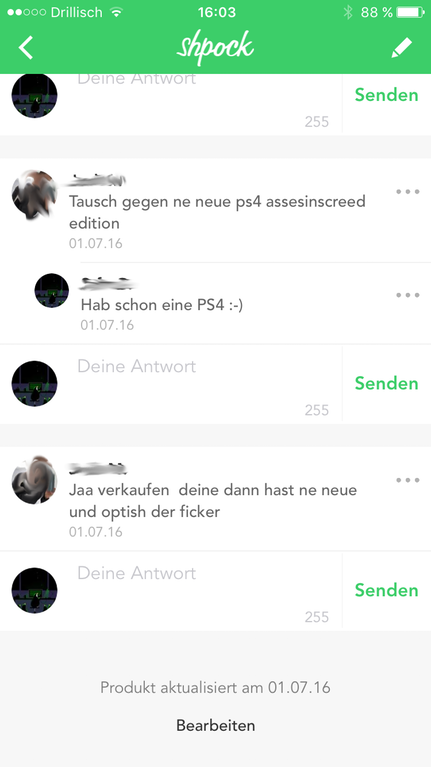Tap avatar beside 'Hab schon eine PS4'
Image resolution: width=431 pixels, height=767 pixels.
click(51, 291)
